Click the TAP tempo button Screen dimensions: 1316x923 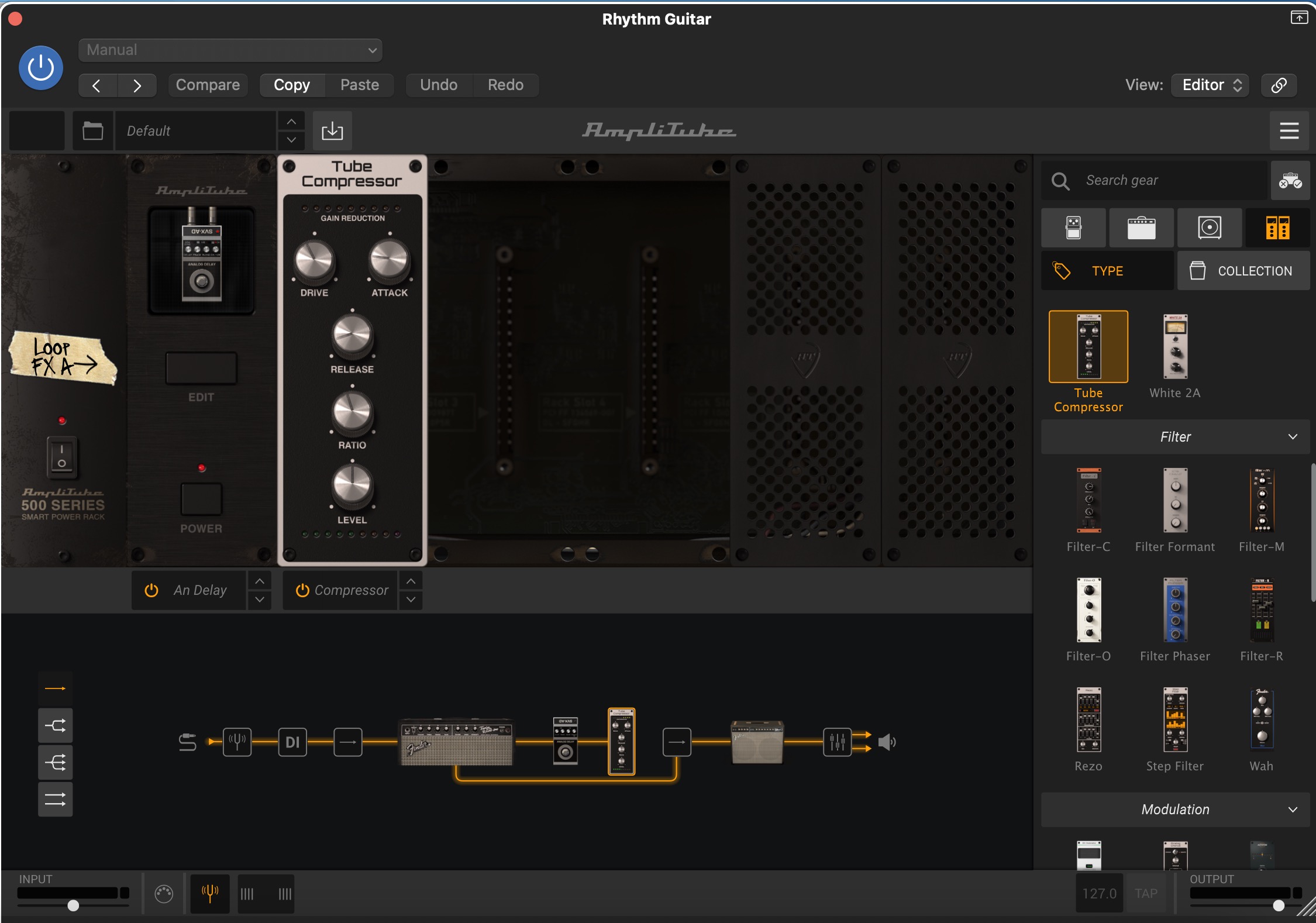point(1146,893)
